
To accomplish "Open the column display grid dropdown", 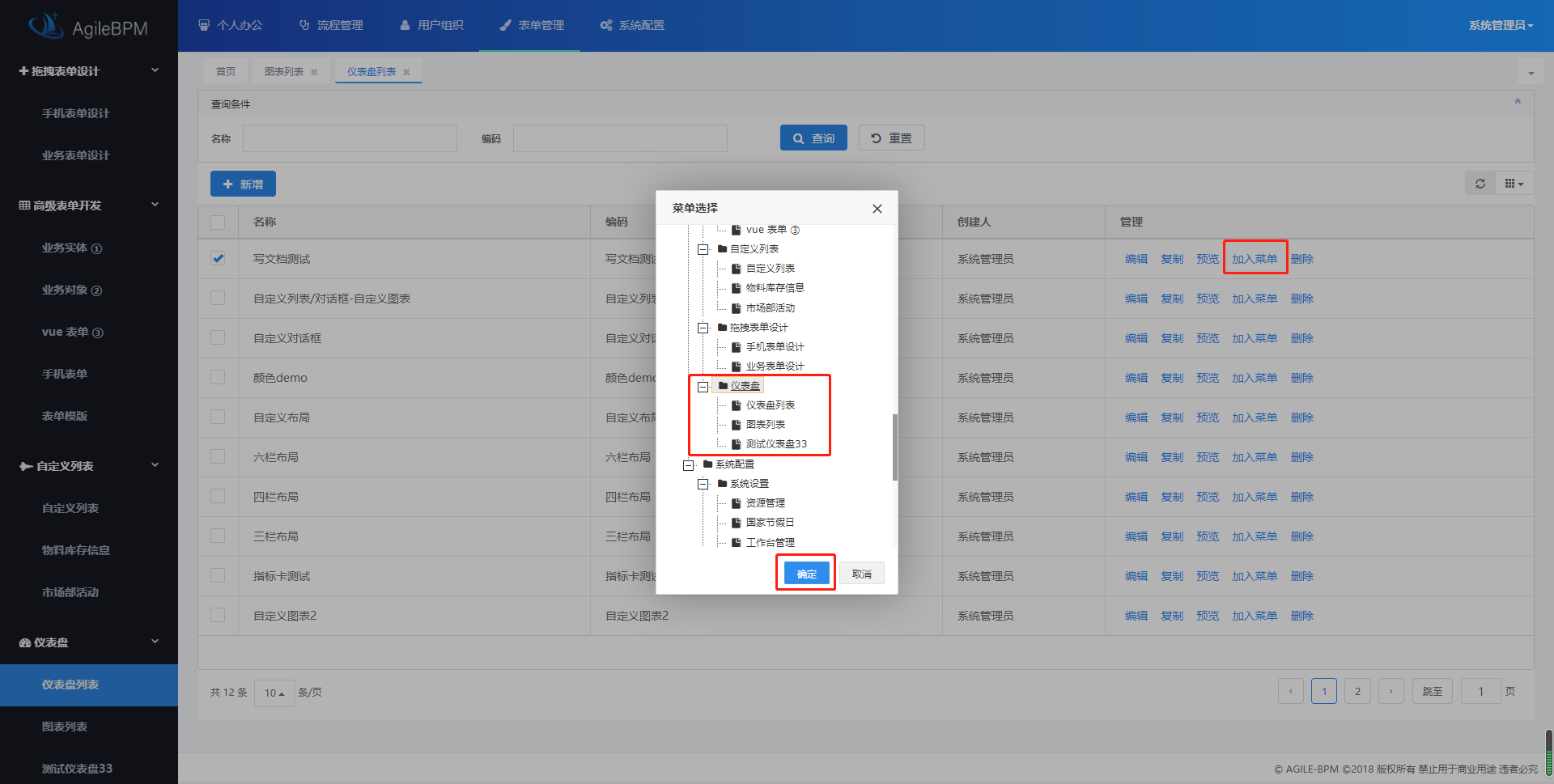I will 1514,184.
